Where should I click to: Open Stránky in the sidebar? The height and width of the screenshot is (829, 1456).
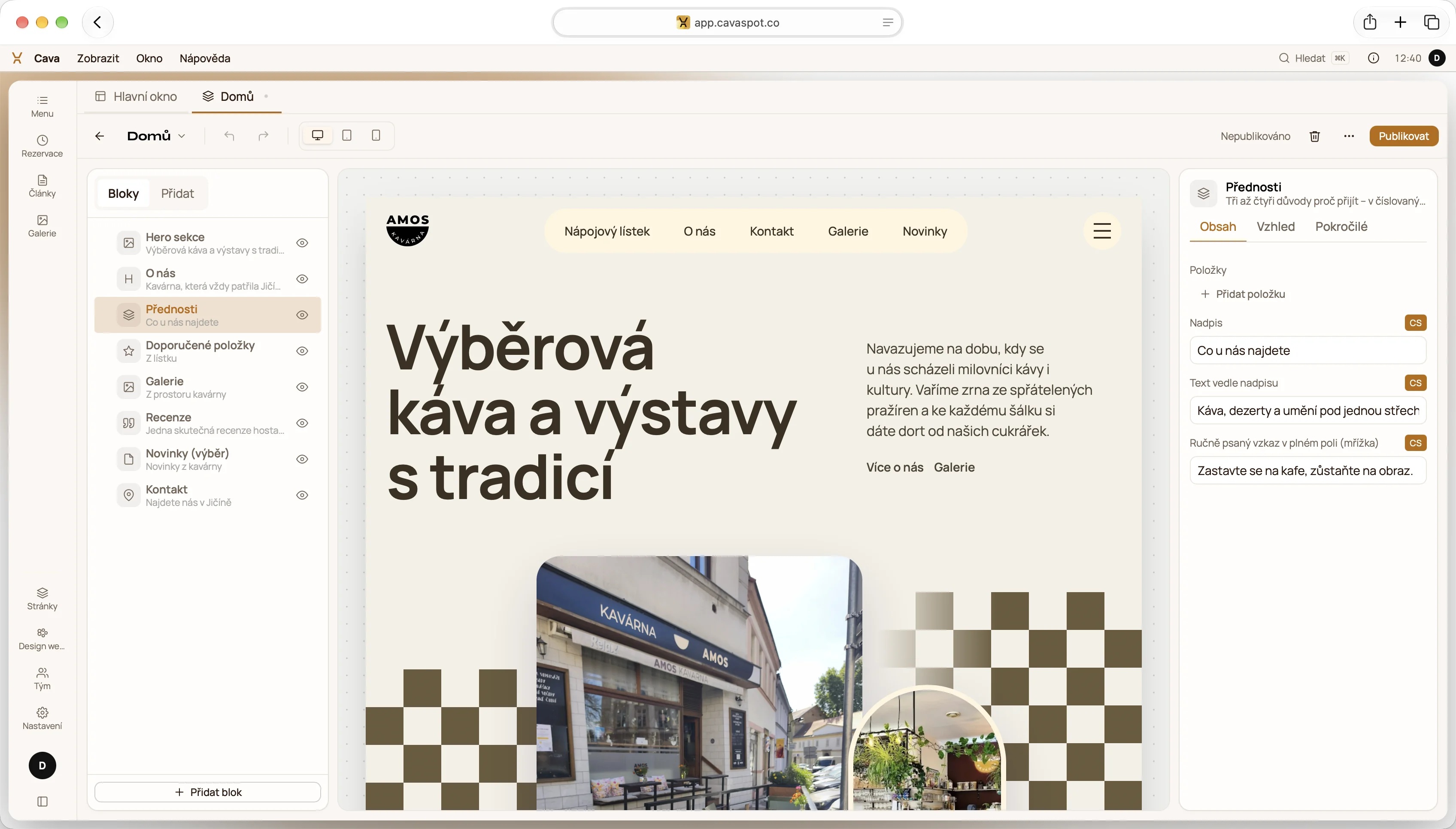(42, 599)
